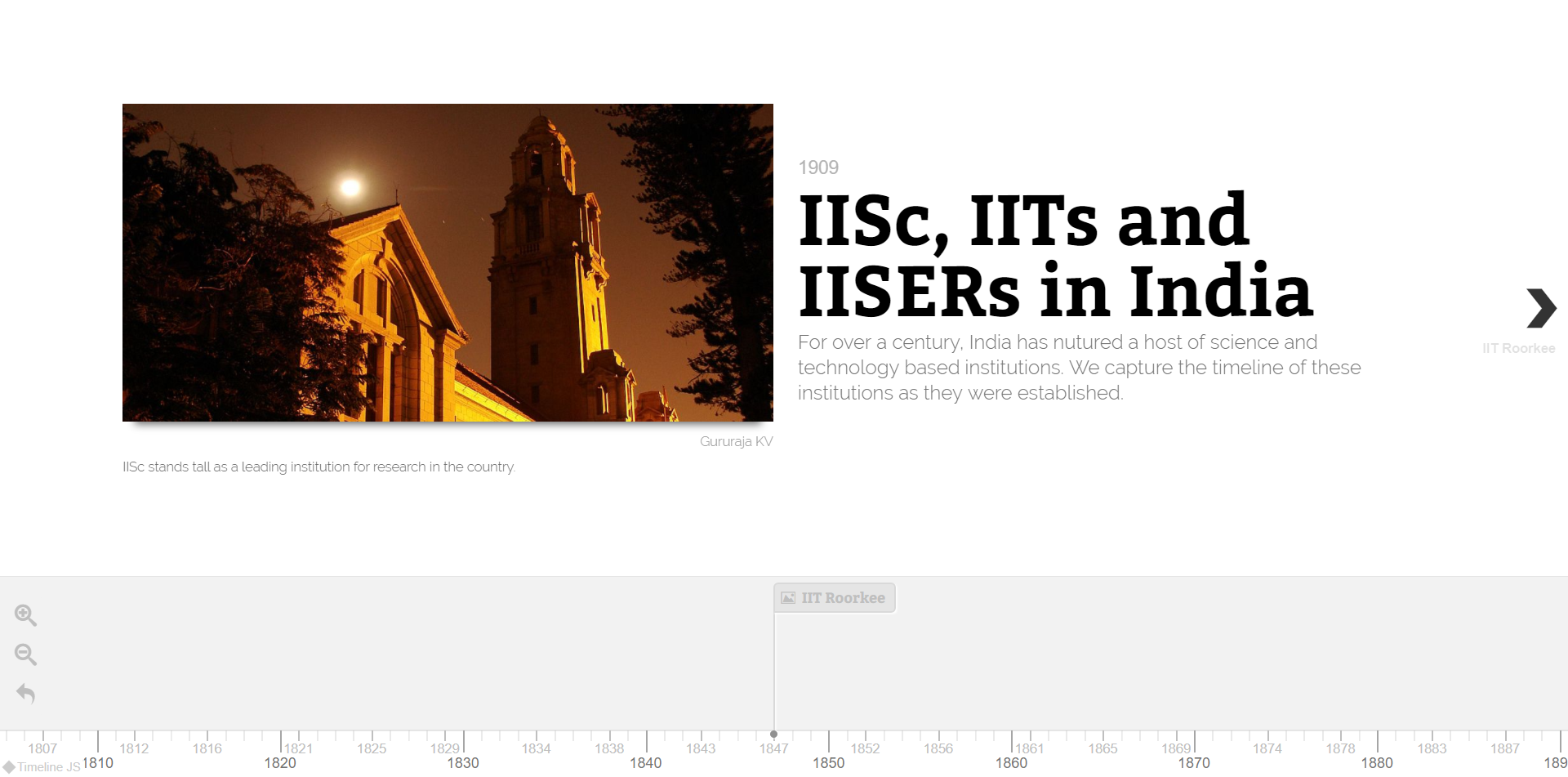Click the IIT Roorkee next-slide label
The image size is (1568, 777).
tap(1518, 348)
